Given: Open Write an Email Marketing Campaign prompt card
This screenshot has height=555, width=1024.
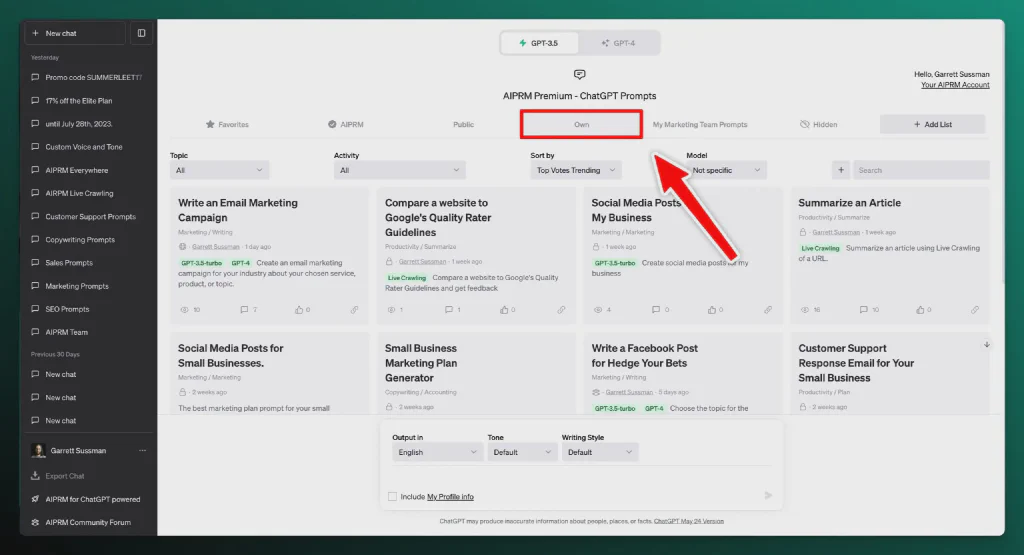Looking at the screenshot, I should tap(269, 256).
